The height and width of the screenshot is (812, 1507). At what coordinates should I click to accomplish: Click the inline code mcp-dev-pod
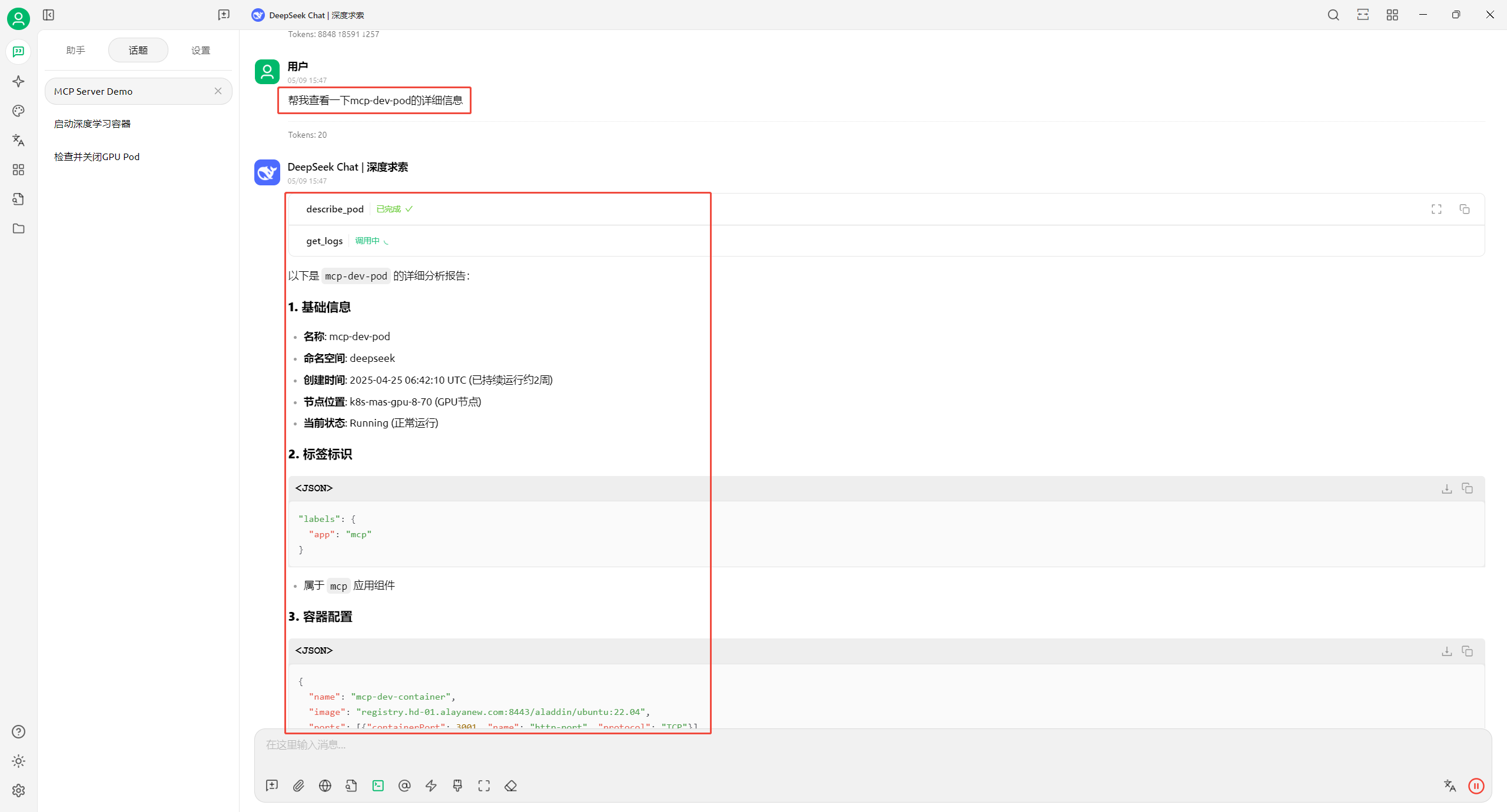356,276
